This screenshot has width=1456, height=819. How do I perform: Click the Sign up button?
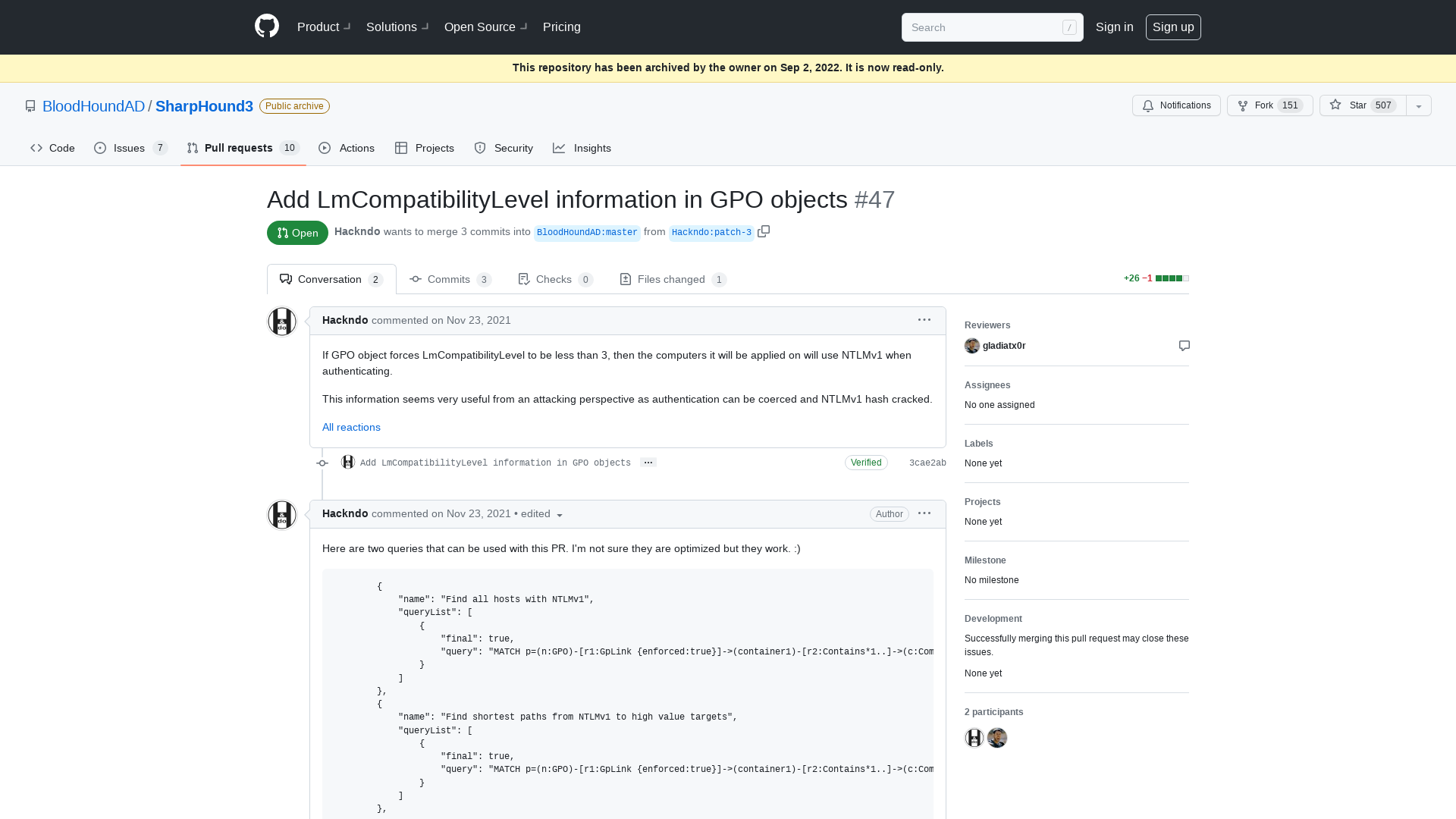[1173, 27]
